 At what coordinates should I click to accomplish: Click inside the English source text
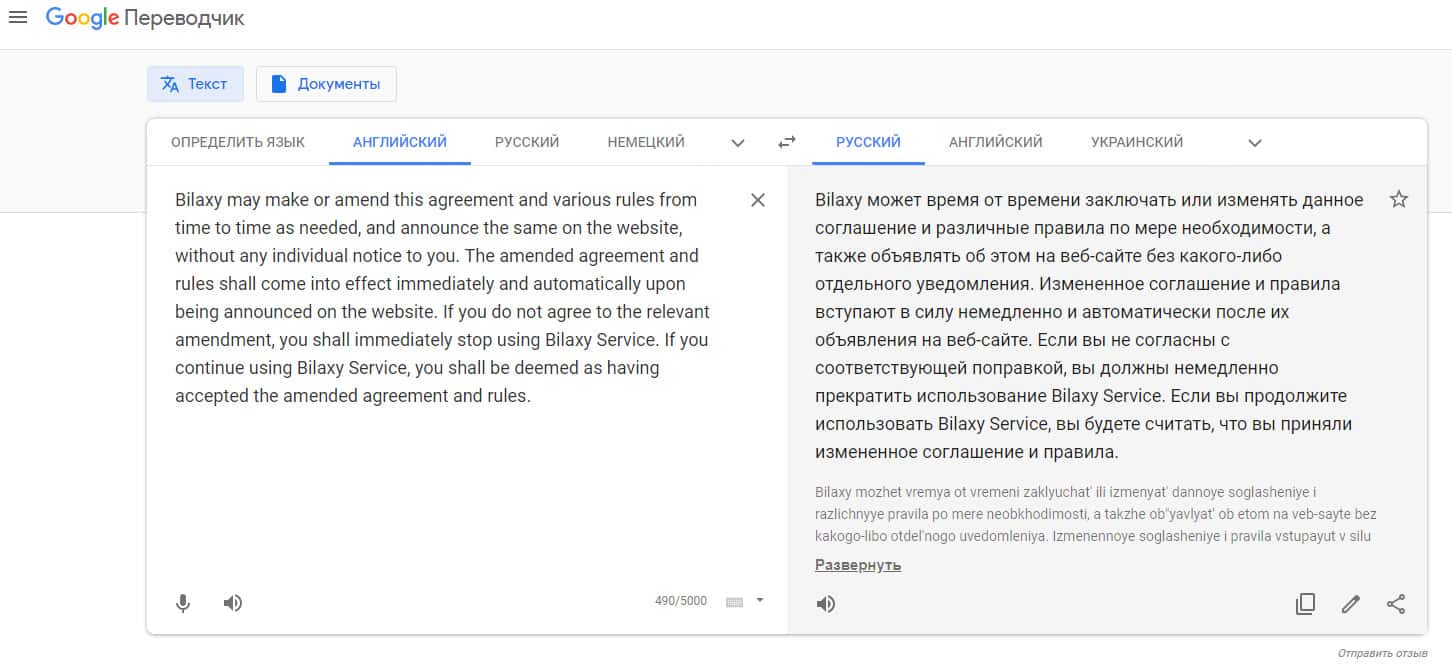(x=440, y=297)
